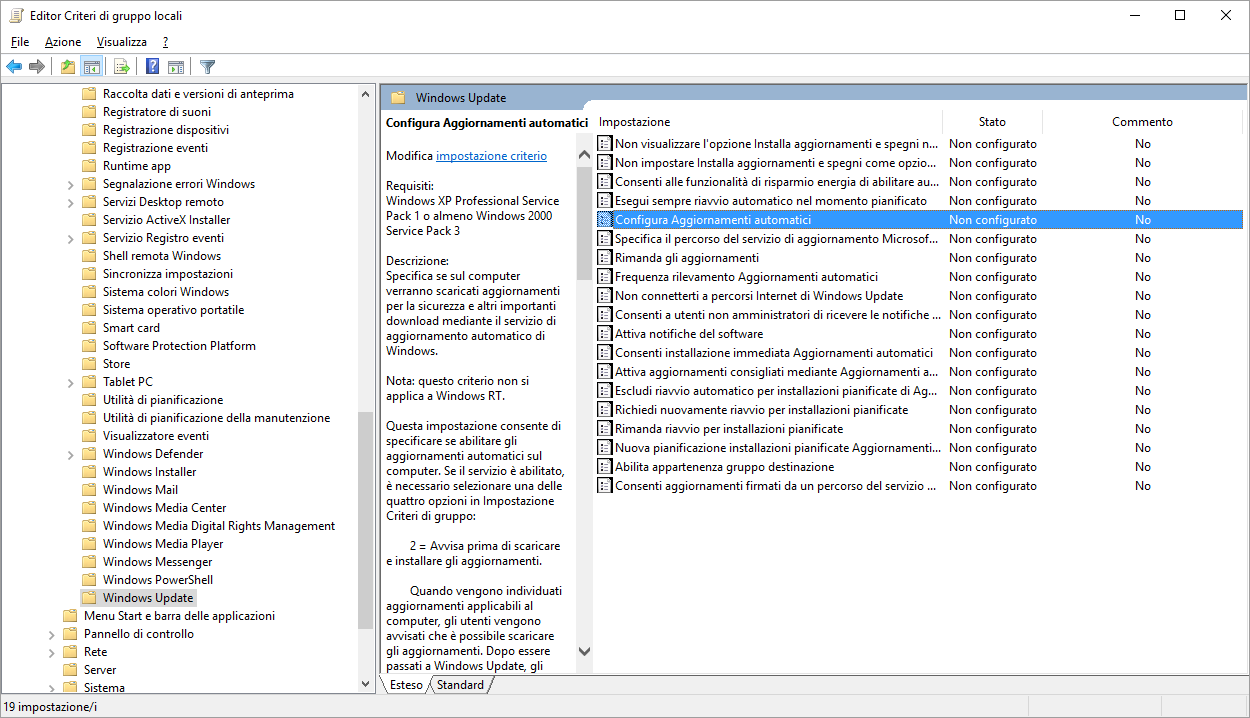Select Servizi Desktop remoto in the tree
The height and width of the screenshot is (718, 1250).
[163, 202]
